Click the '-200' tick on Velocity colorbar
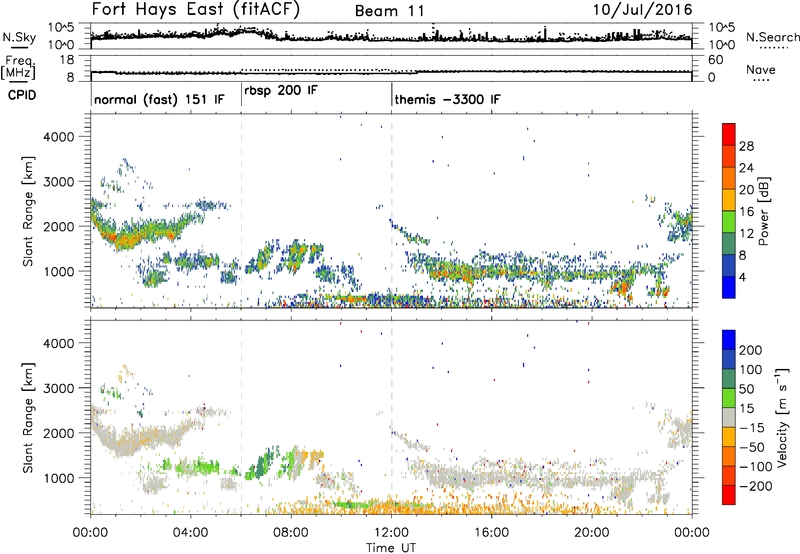Screen dimensions: 800x554 click(x=756, y=486)
